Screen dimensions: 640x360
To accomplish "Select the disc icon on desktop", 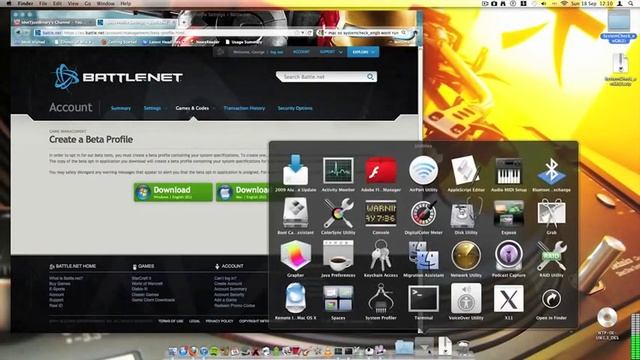I will (607, 317).
